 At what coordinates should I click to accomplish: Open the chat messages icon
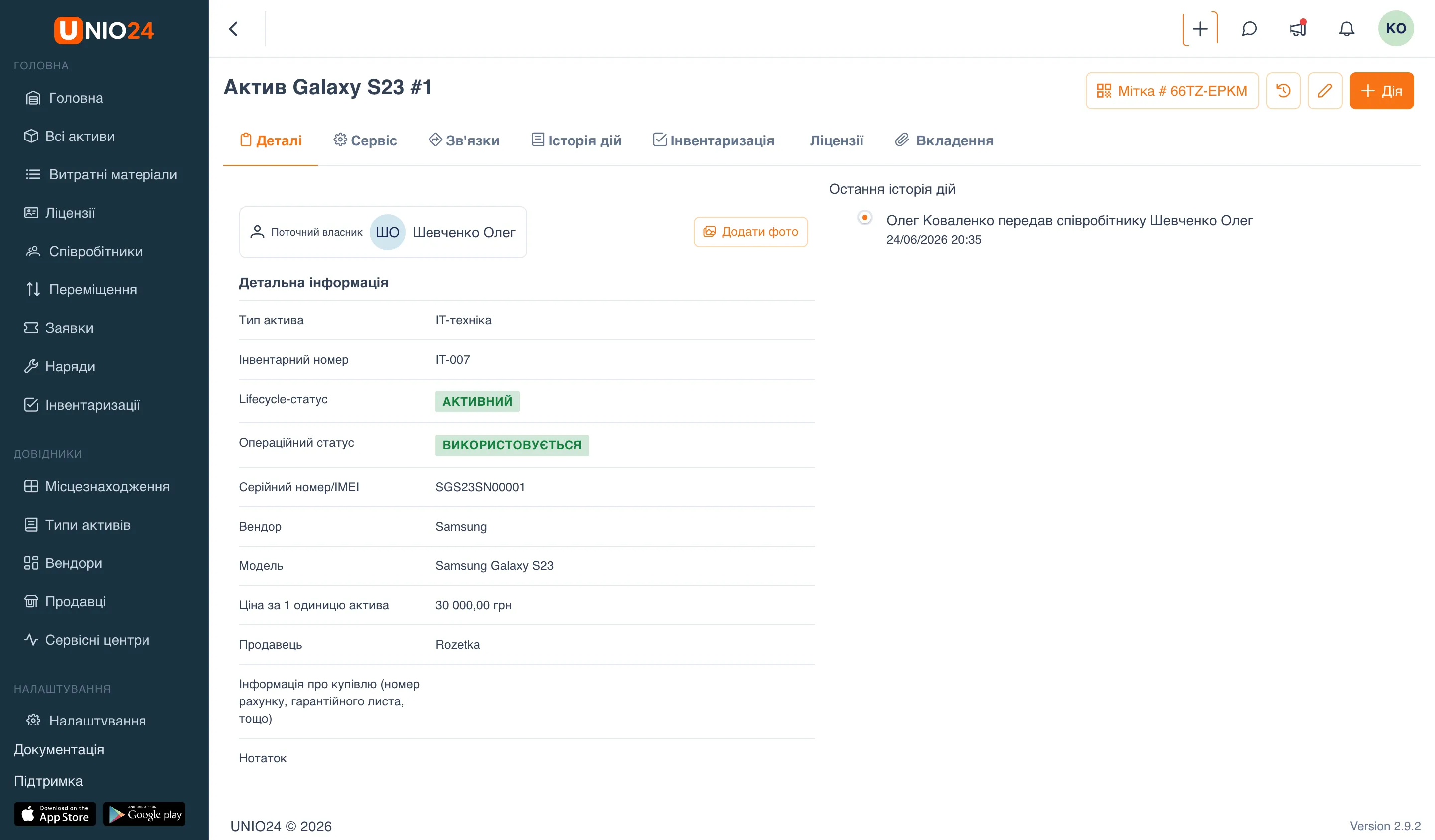tap(1249, 28)
